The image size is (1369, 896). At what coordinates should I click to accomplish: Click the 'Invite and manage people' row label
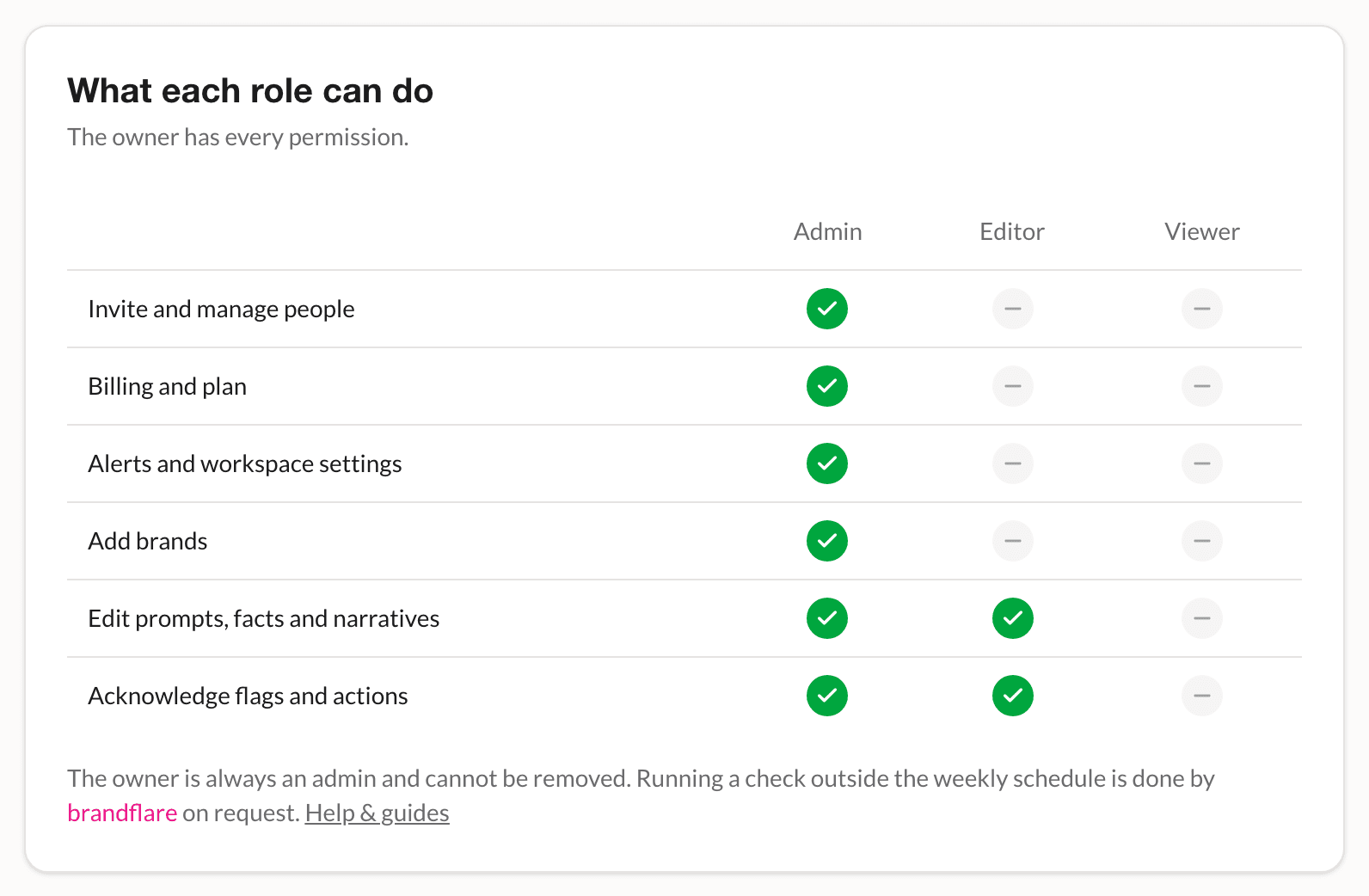click(x=221, y=310)
